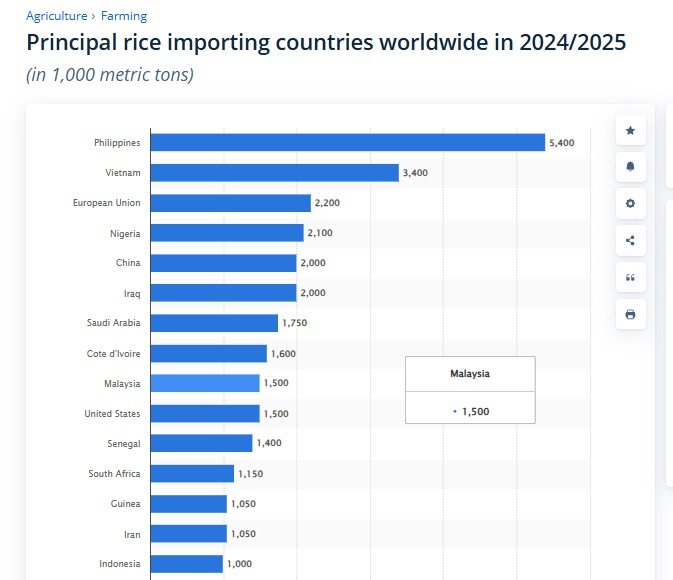Open the Farming breadcrumb link
The image size is (673, 580).
click(124, 16)
